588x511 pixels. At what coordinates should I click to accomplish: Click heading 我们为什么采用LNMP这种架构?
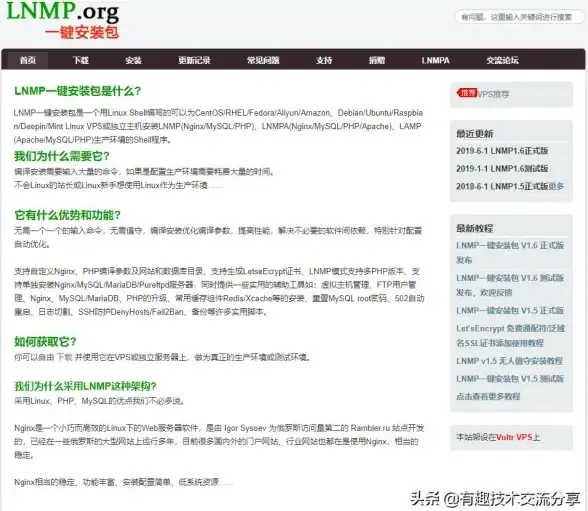click(85, 386)
